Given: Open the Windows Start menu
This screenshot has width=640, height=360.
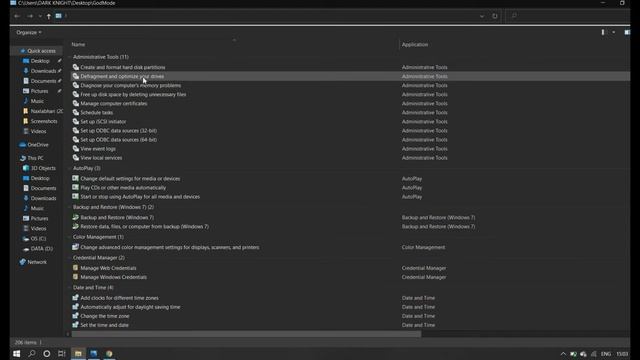Looking at the screenshot, I should pos(17,354).
